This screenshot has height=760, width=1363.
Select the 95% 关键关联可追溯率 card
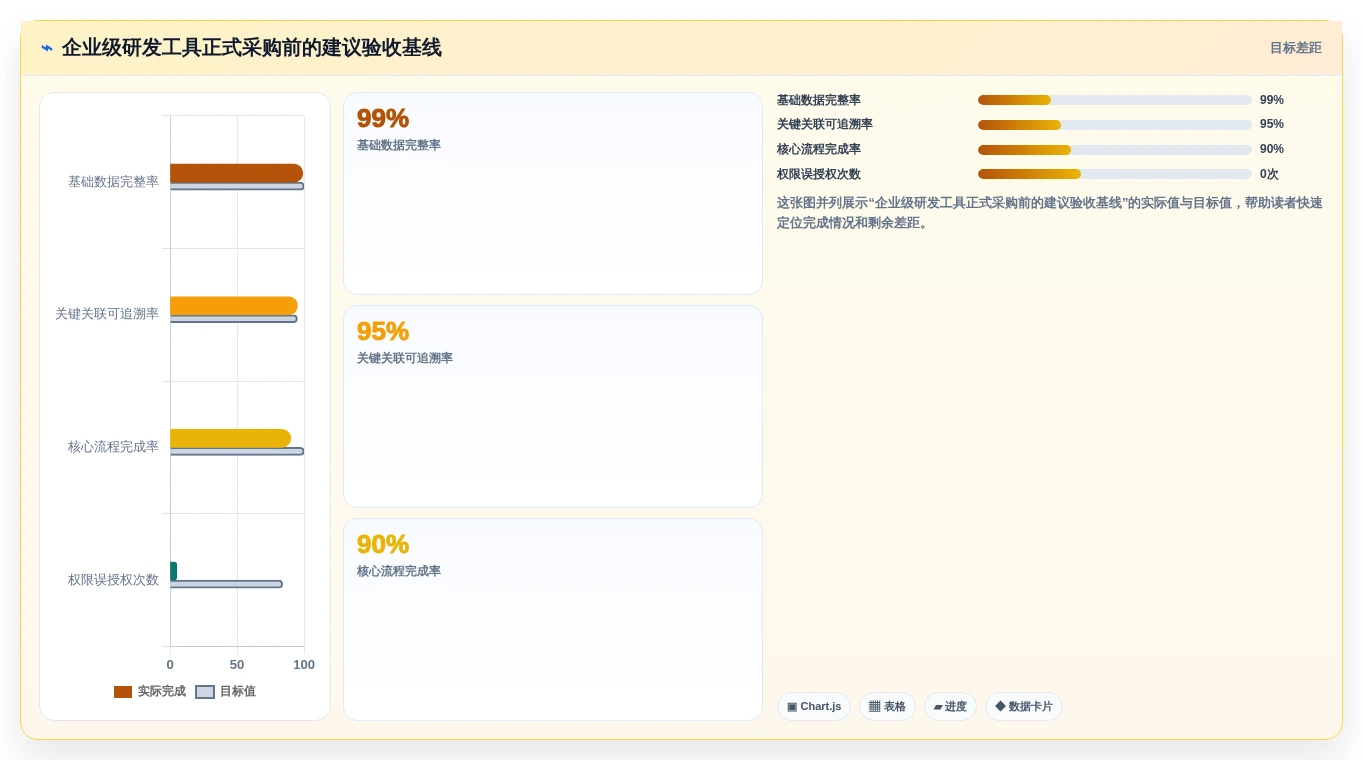(x=553, y=406)
